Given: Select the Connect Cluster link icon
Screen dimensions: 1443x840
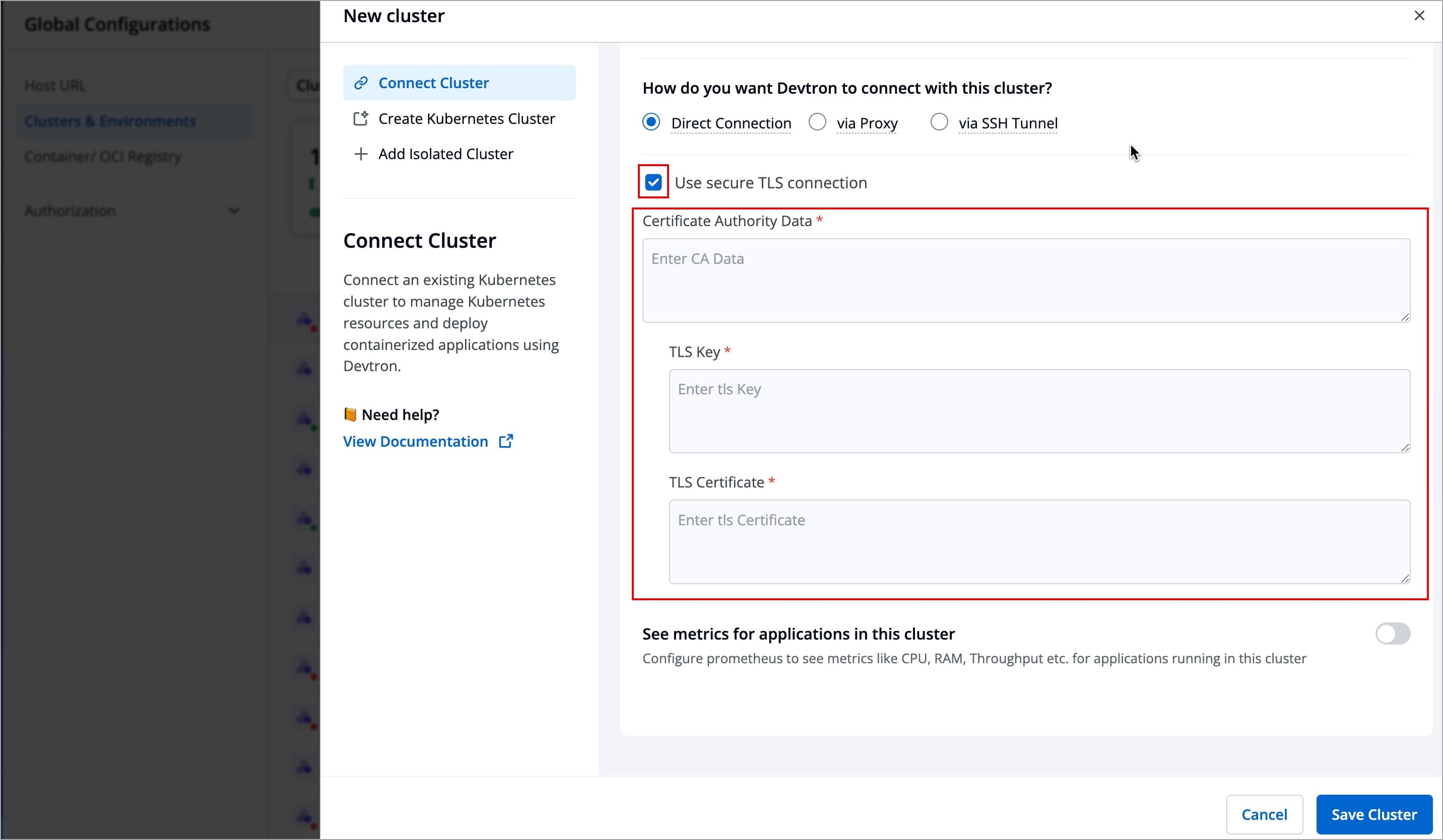Looking at the screenshot, I should pyautogui.click(x=361, y=83).
